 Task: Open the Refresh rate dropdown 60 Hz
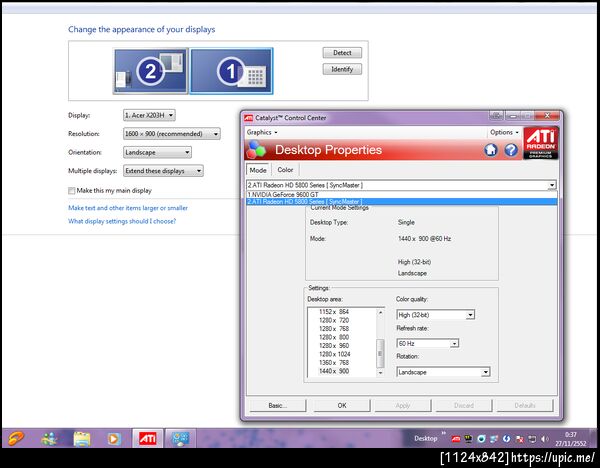(427, 343)
